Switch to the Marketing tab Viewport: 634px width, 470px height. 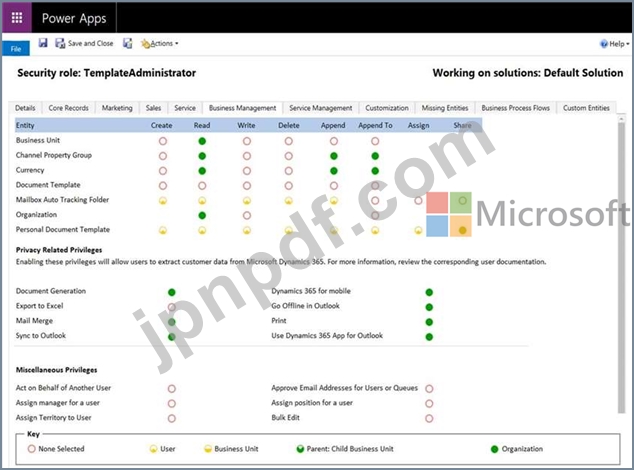(x=117, y=108)
